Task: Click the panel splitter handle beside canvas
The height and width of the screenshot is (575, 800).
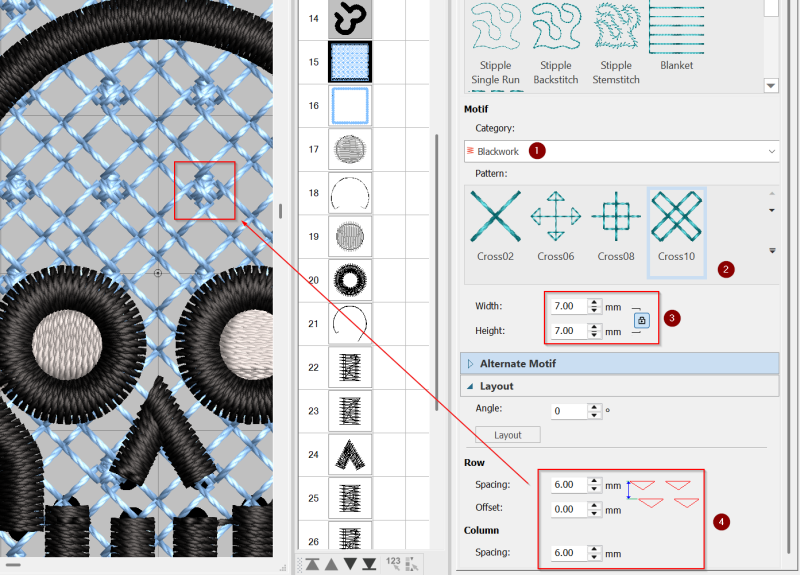Action: (281, 211)
